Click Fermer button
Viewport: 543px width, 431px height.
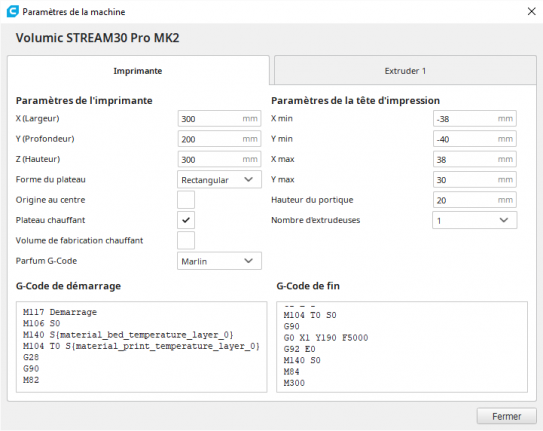[x=506, y=416]
